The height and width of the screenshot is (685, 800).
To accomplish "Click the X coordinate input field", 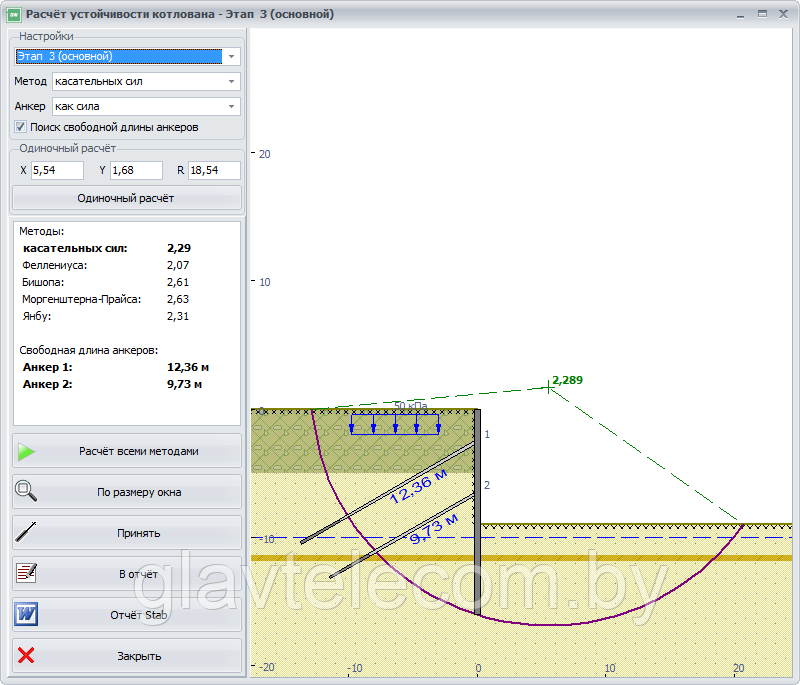I will click(57, 170).
